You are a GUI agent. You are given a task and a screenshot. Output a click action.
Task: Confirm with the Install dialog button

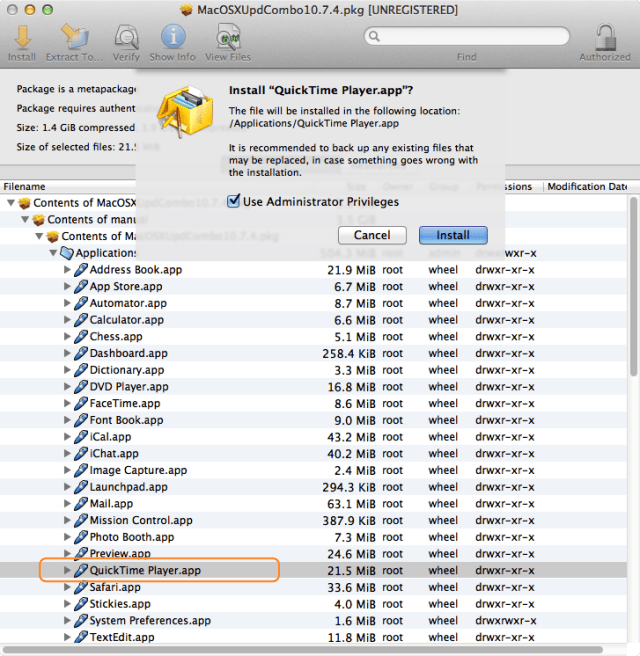[x=452, y=235]
